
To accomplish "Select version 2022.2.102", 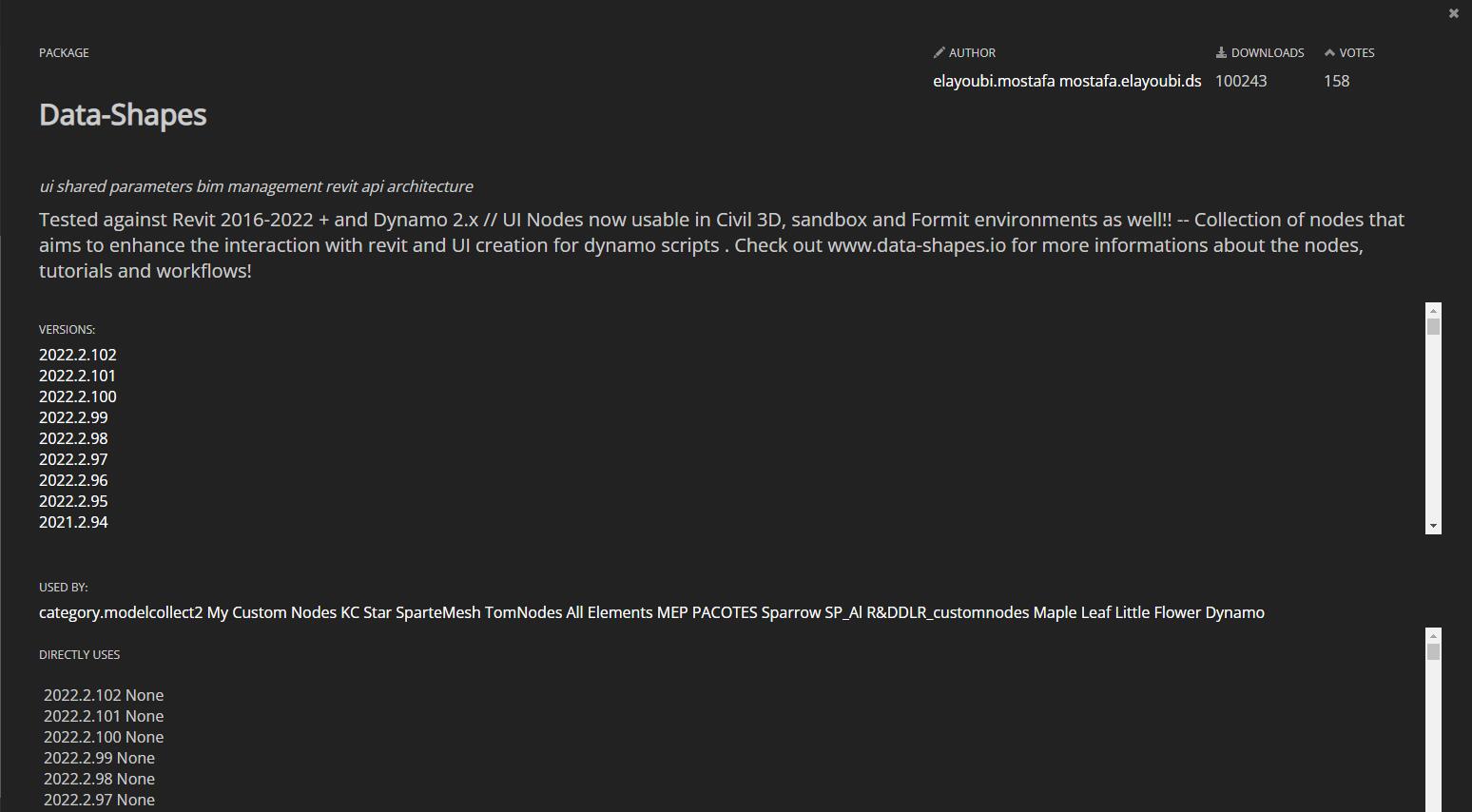I will pos(78,355).
